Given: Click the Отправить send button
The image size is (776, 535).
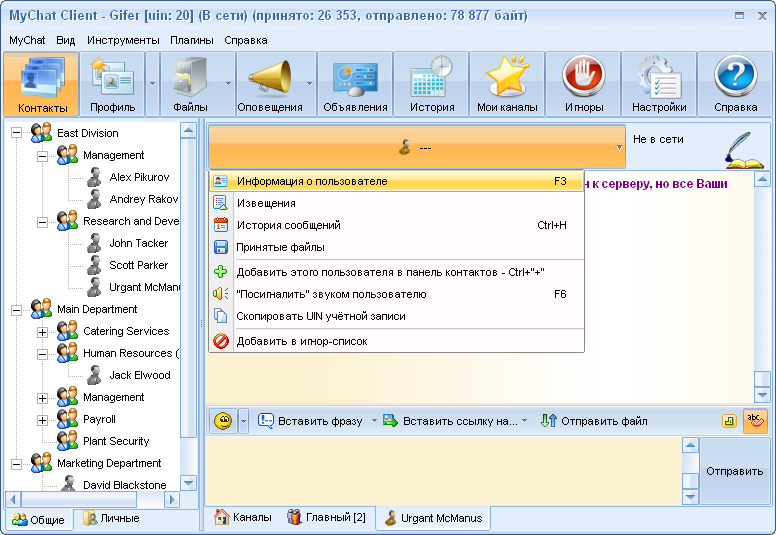Looking at the screenshot, I should (734, 471).
